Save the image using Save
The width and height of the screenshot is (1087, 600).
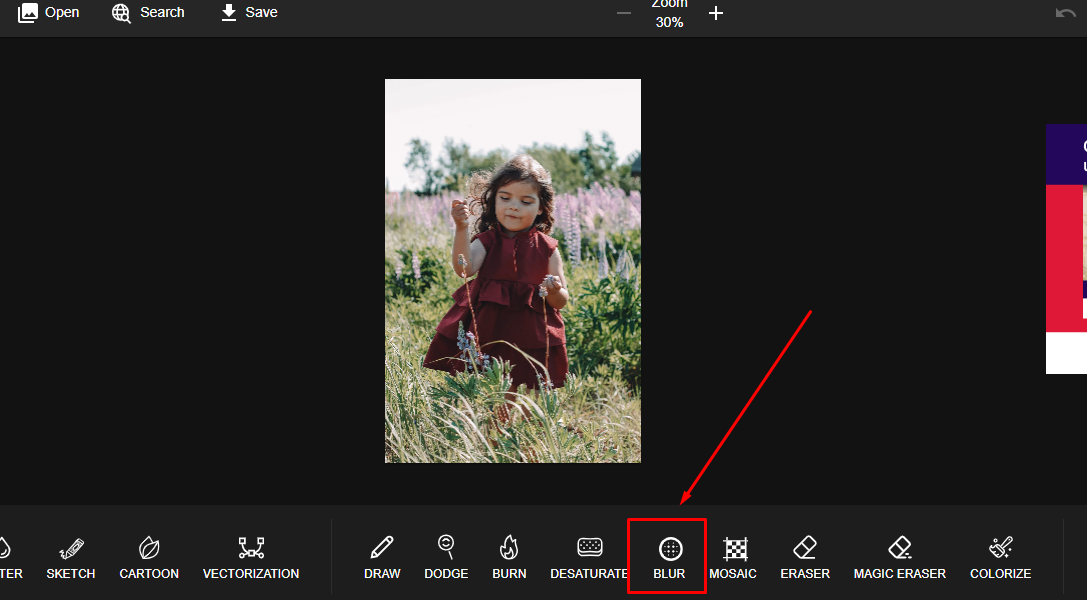249,12
